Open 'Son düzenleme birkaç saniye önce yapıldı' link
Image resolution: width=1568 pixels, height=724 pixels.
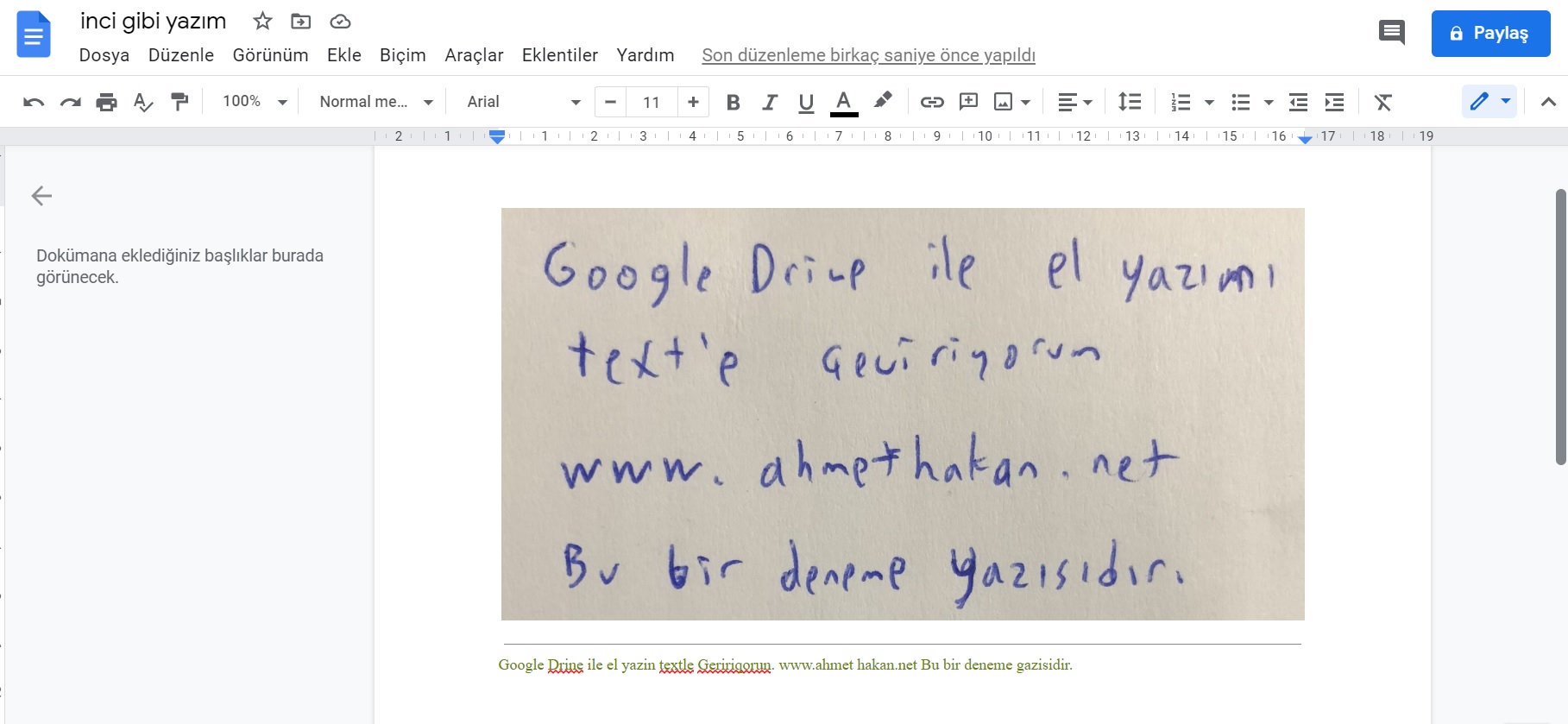click(x=868, y=55)
